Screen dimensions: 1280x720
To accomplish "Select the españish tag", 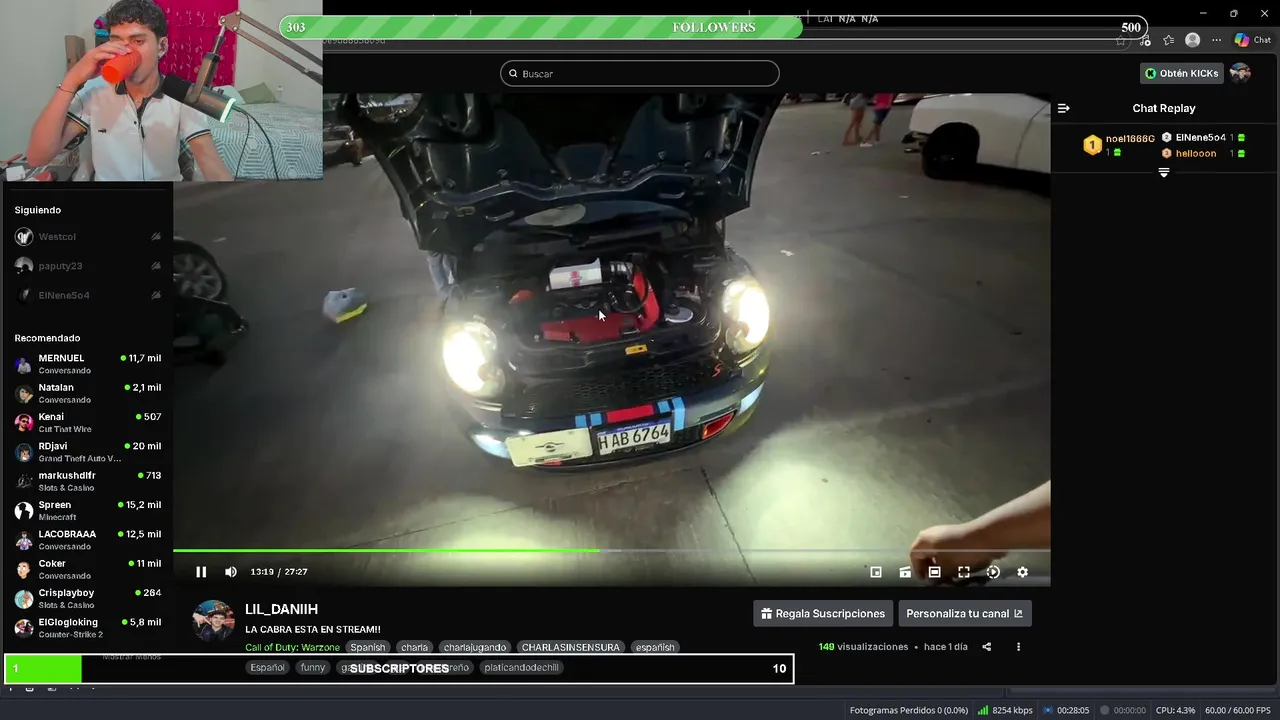I will click(x=655, y=647).
